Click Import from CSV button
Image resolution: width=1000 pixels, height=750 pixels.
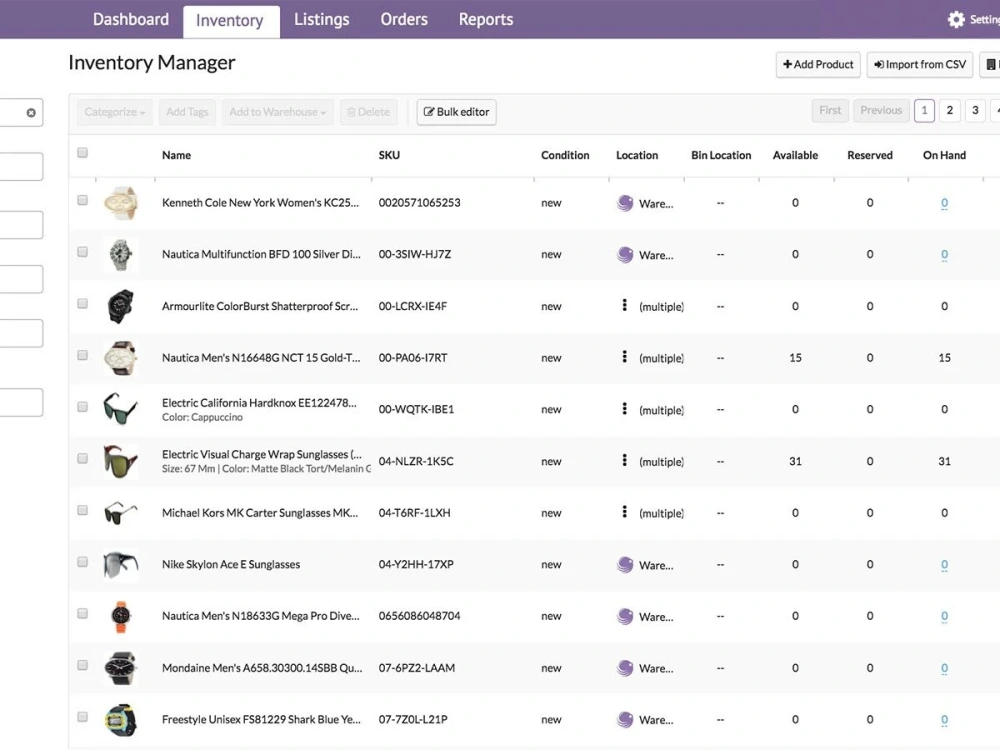point(920,64)
